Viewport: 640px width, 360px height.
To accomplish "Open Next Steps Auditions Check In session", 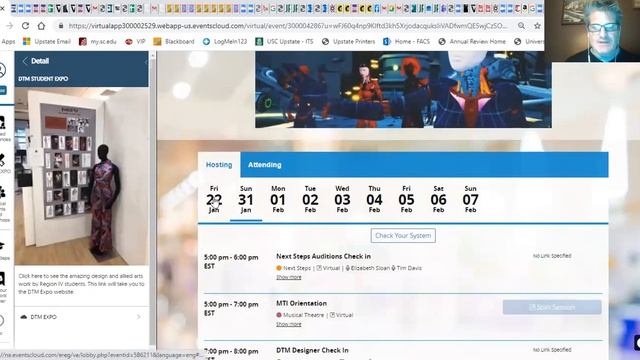I will click(x=323, y=256).
